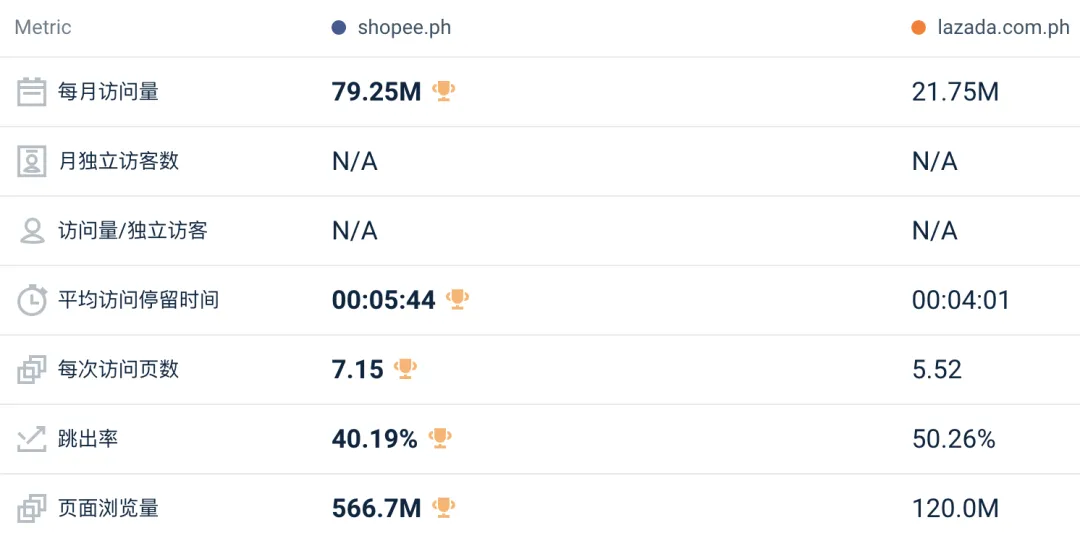Click the Metric column header

[x=43, y=28]
